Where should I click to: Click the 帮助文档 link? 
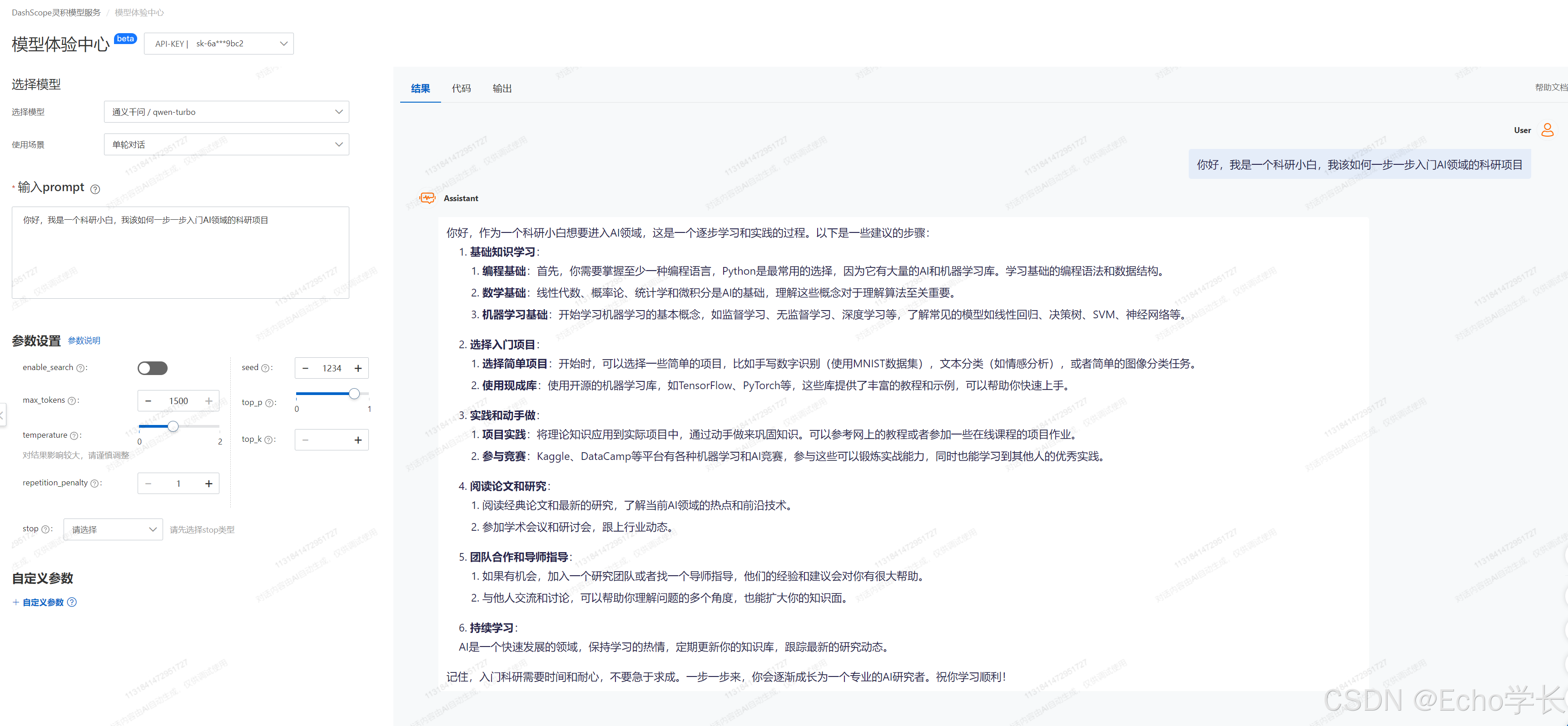1551,88
